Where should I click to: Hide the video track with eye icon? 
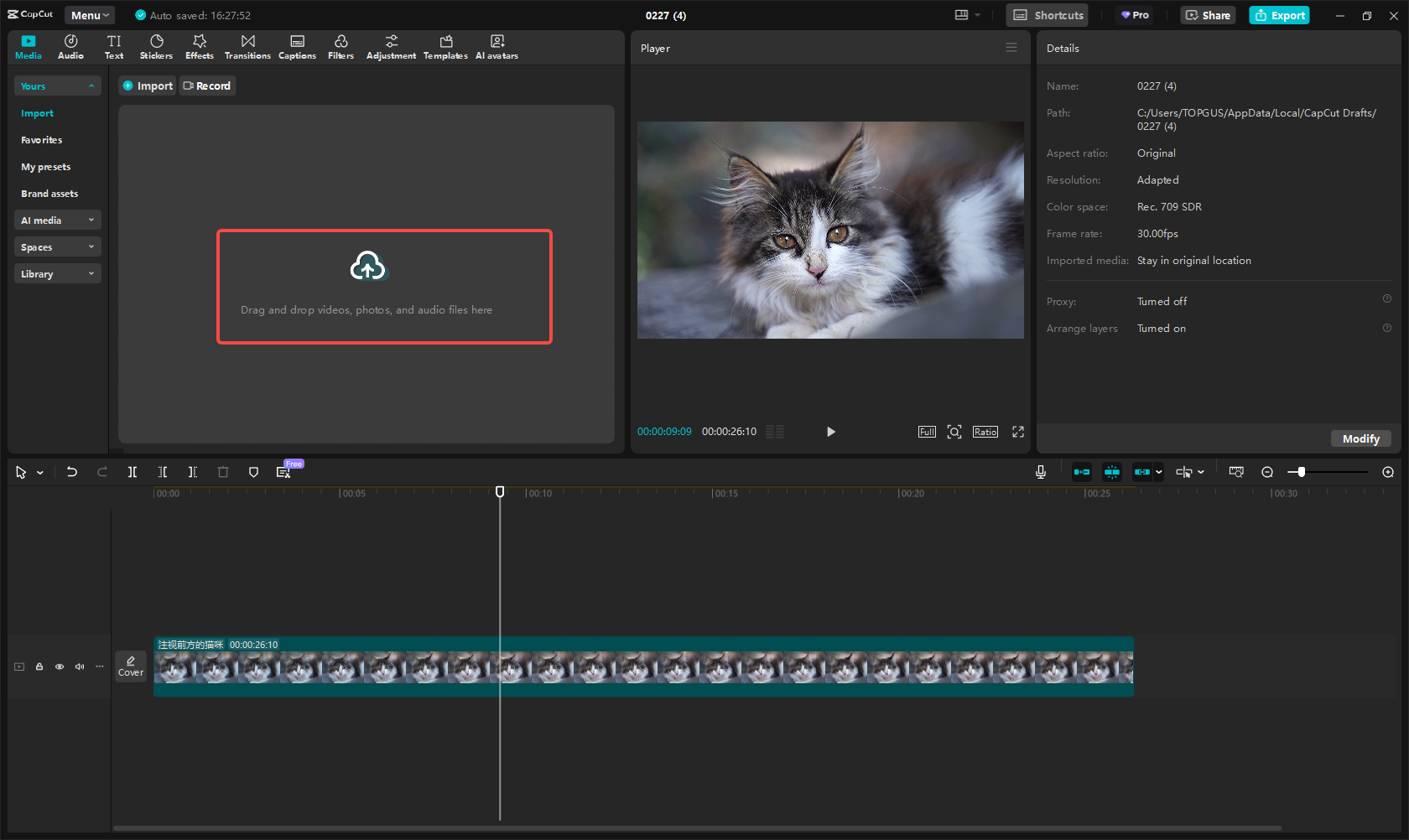(x=60, y=666)
